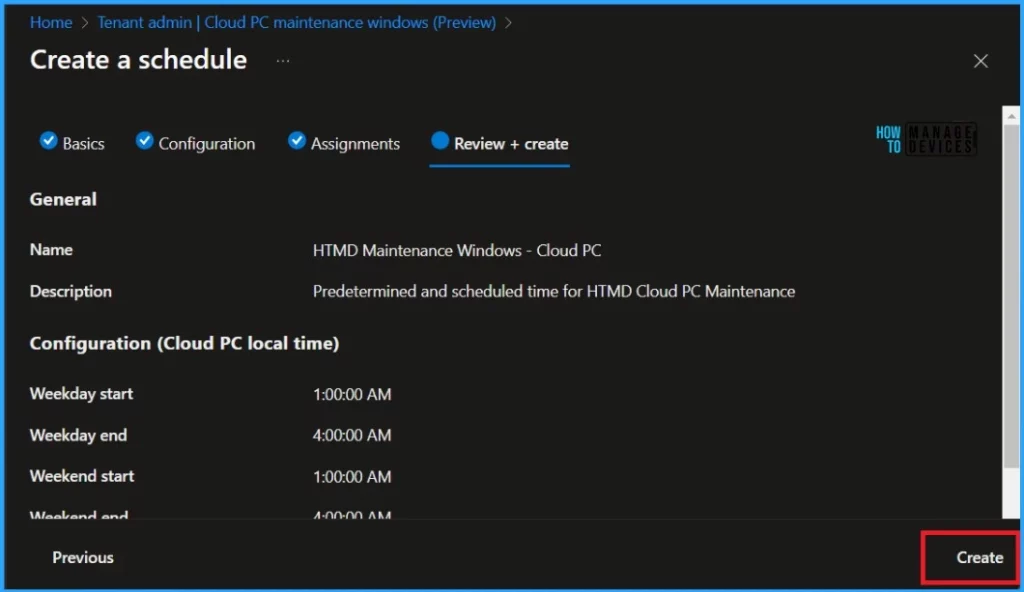Click the Weekend start value 1:00:00 AM
1024x592 pixels.
pos(352,477)
